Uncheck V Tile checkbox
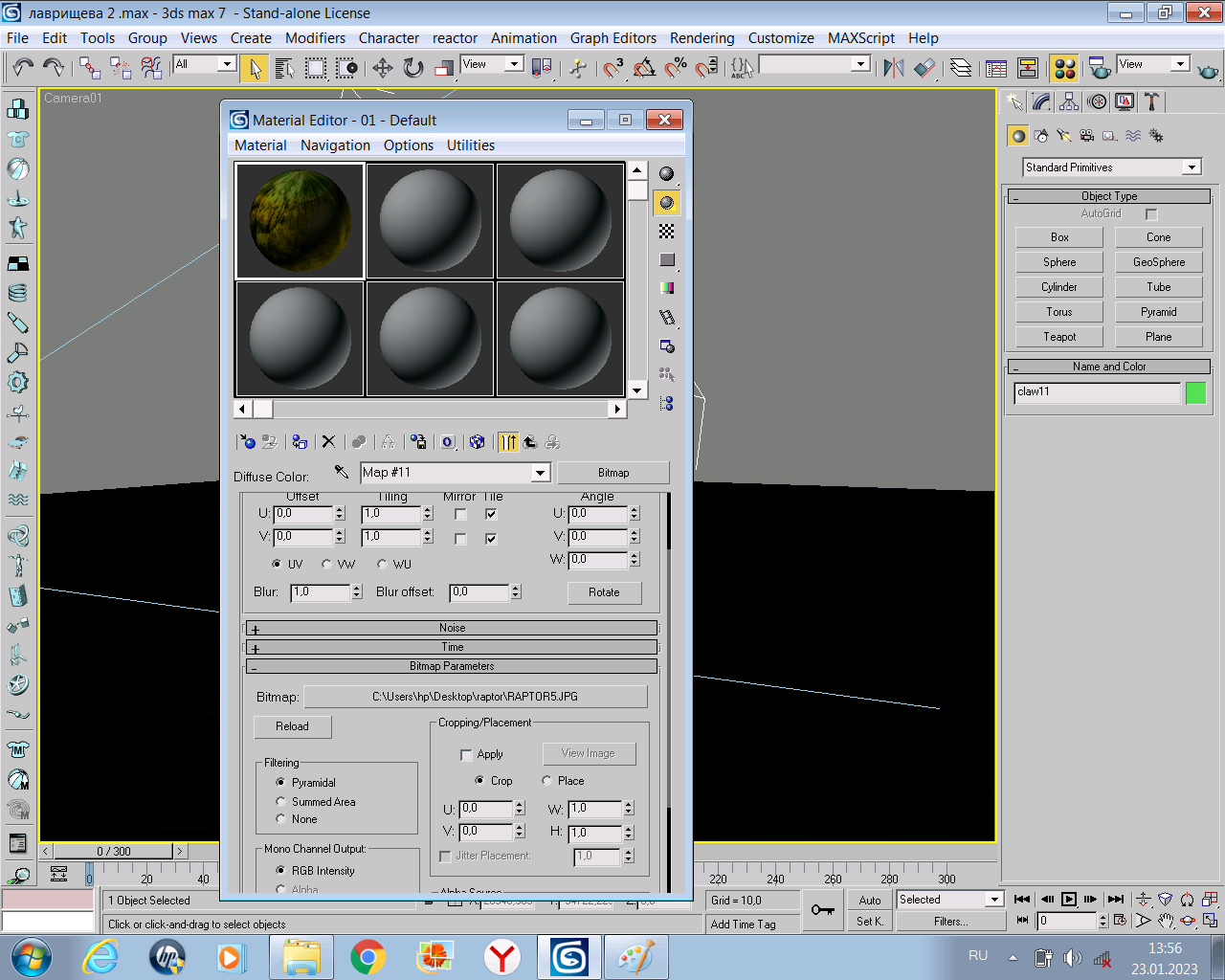 pyautogui.click(x=491, y=539)
